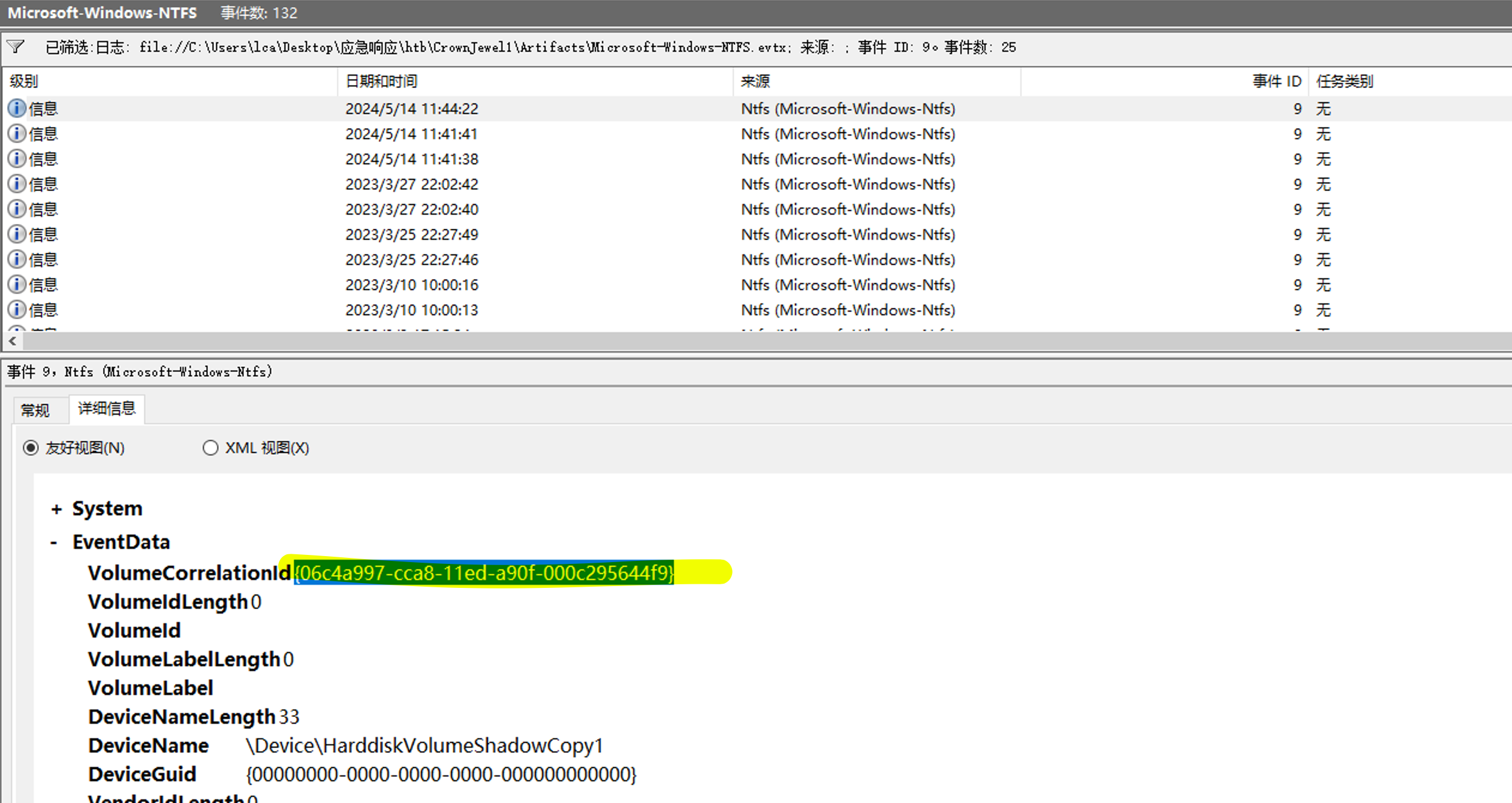Viewport: 1512px width, 803px height.
Task: Switch to the 常规 tab
Action: coord(35,410)
